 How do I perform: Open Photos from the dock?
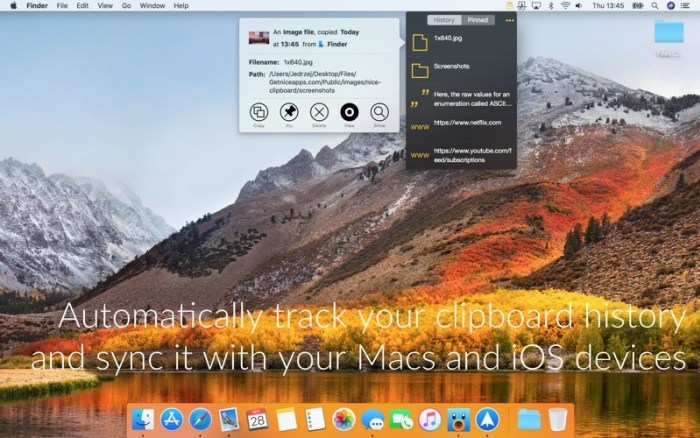click(344, 420)
